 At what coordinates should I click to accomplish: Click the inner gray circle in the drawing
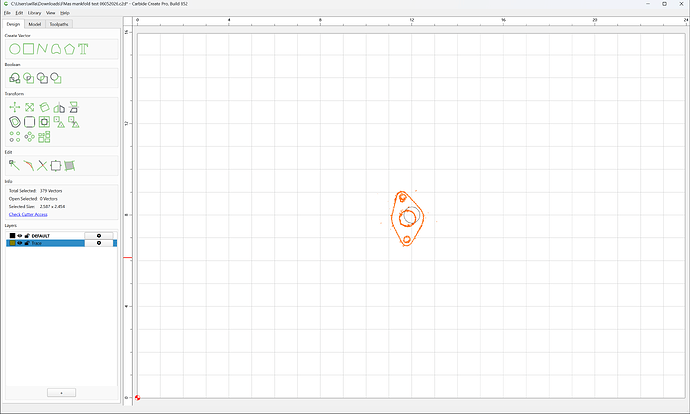coord(412,215)
